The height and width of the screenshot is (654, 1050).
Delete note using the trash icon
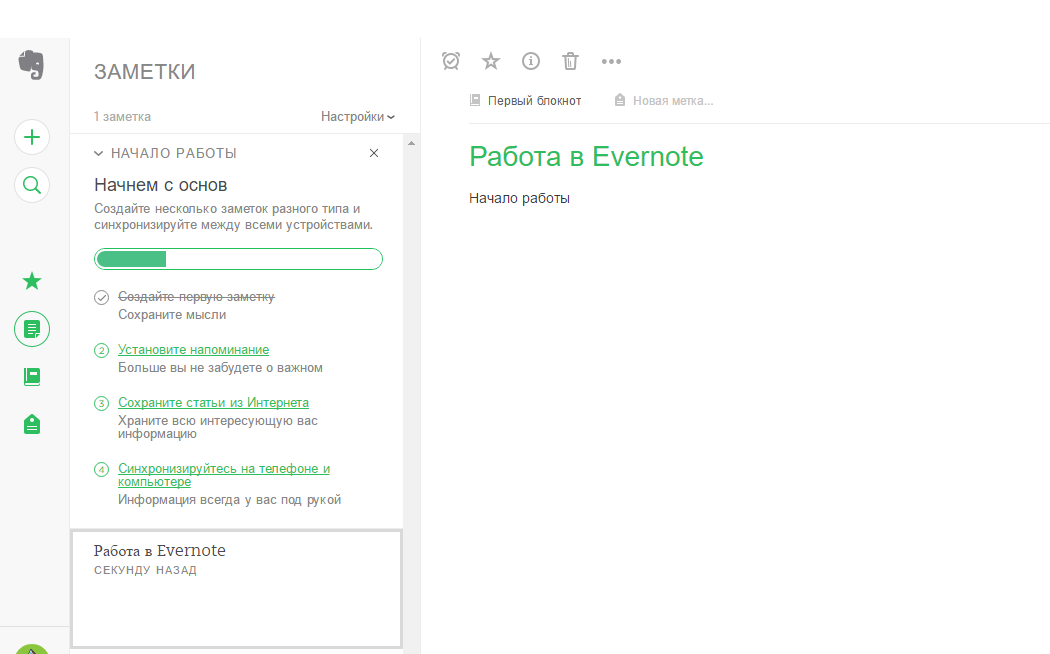(x=570, y=61)
